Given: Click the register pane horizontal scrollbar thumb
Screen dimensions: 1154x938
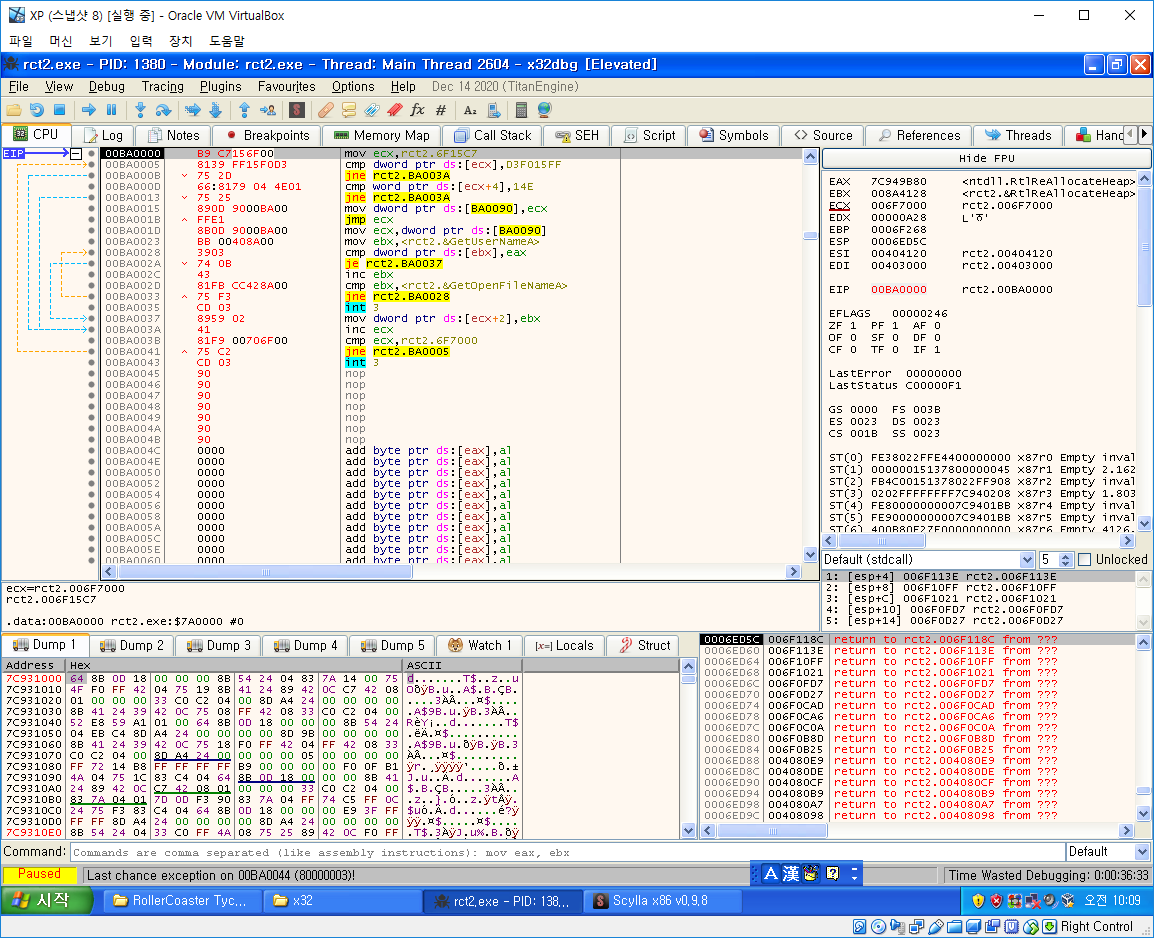Looking at the screenshot, I should point(882,541).
